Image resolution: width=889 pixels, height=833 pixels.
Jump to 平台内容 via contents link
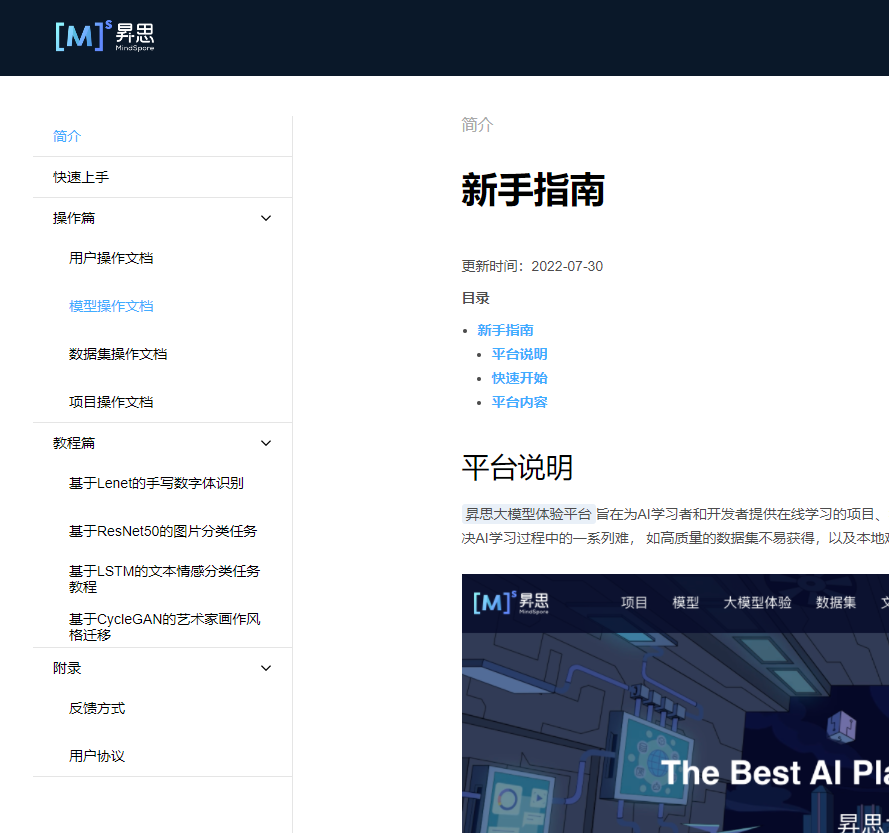519,402
